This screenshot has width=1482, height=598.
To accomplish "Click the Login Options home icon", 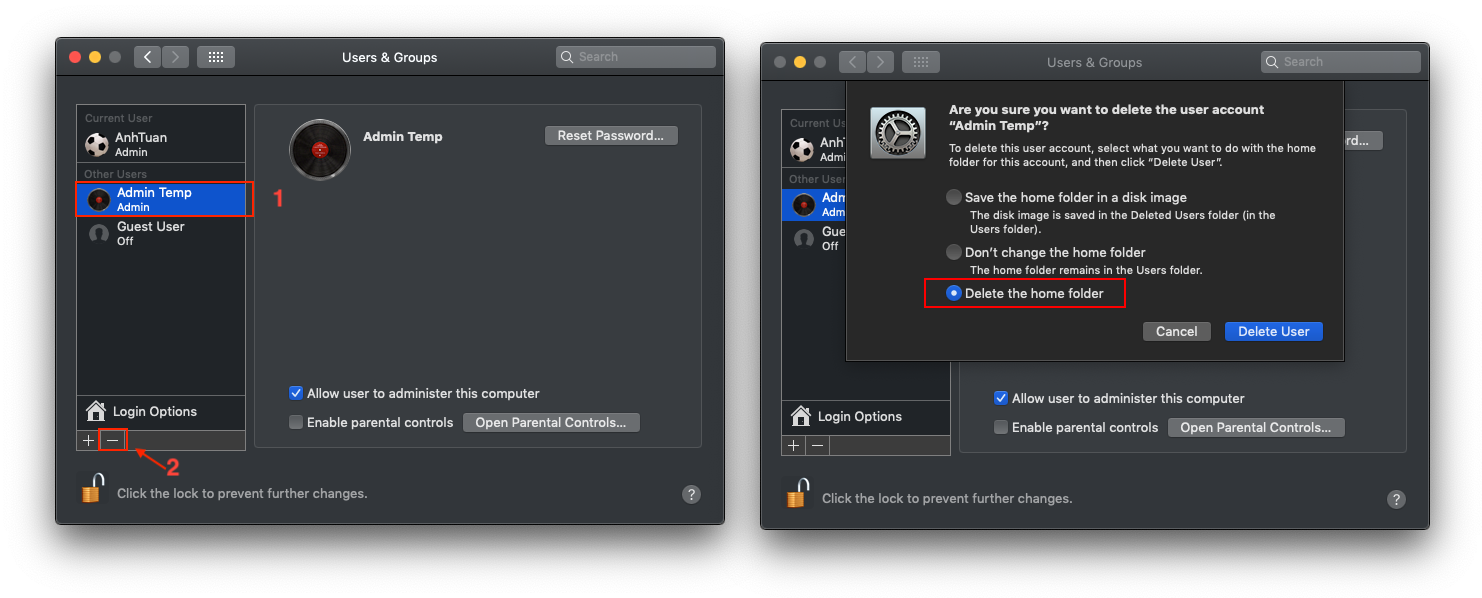I will coord(95,411).
